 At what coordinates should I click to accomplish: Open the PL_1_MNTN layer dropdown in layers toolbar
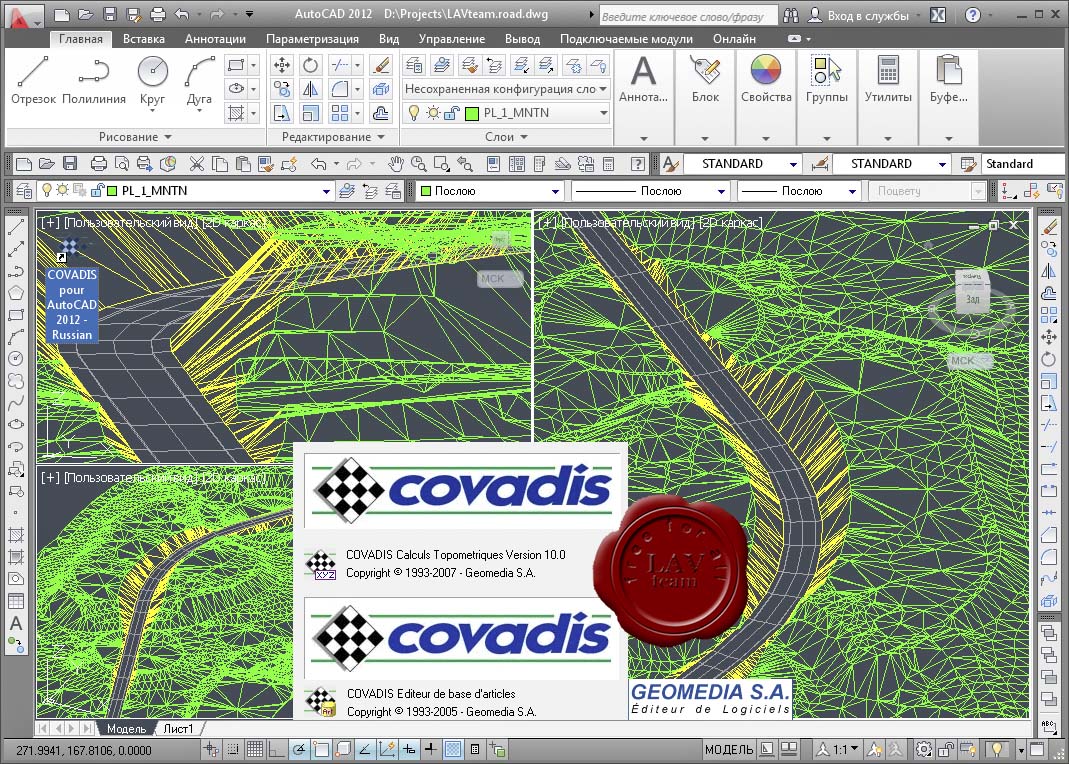click(x=184, y=191)
